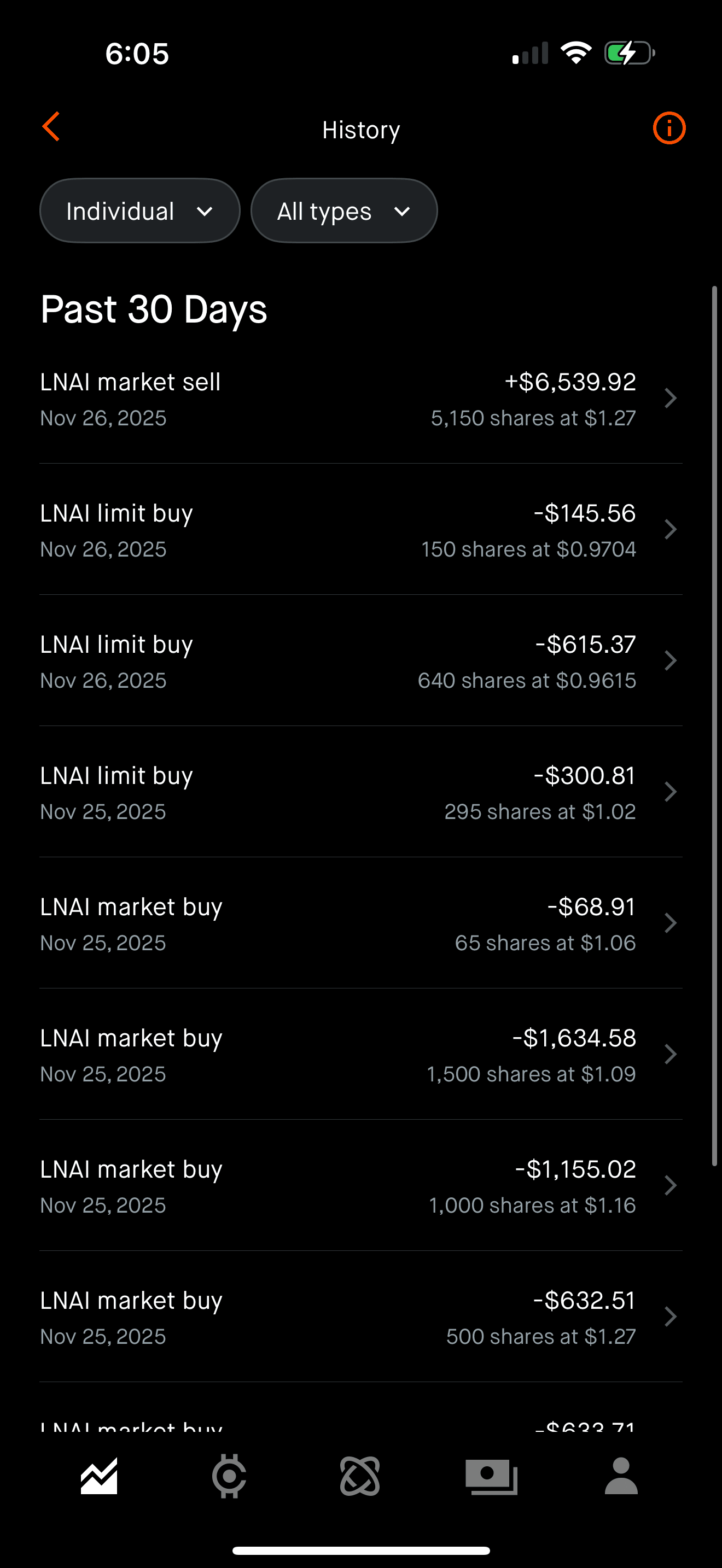
Task: Open the Individual account dropdown
Action: click(139, 211)
